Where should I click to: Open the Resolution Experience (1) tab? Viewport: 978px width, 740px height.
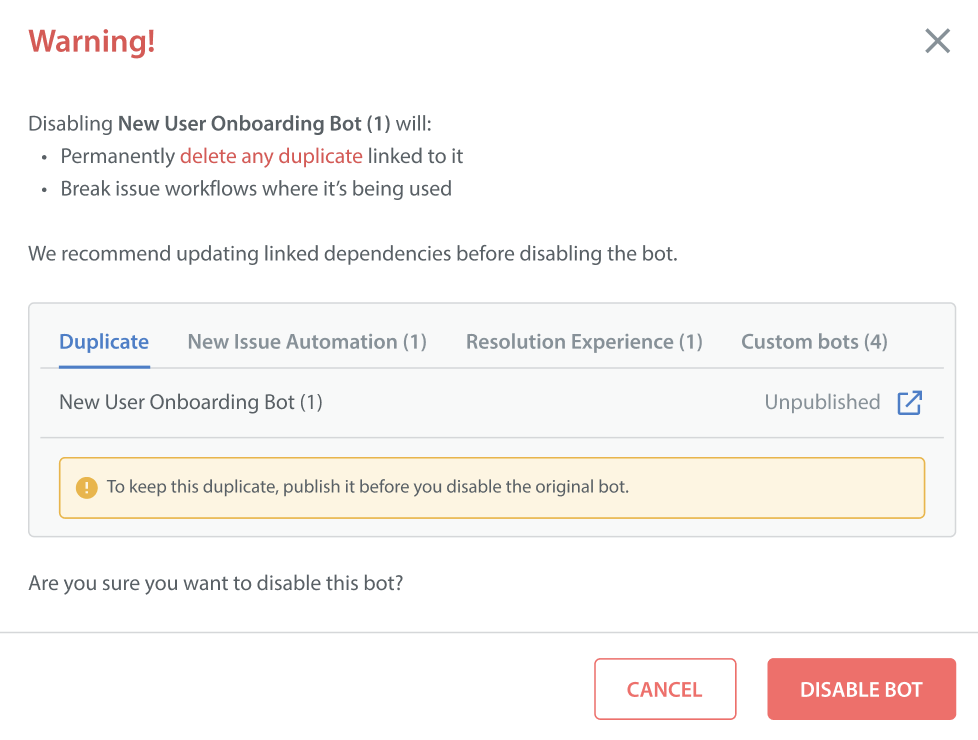584,342
